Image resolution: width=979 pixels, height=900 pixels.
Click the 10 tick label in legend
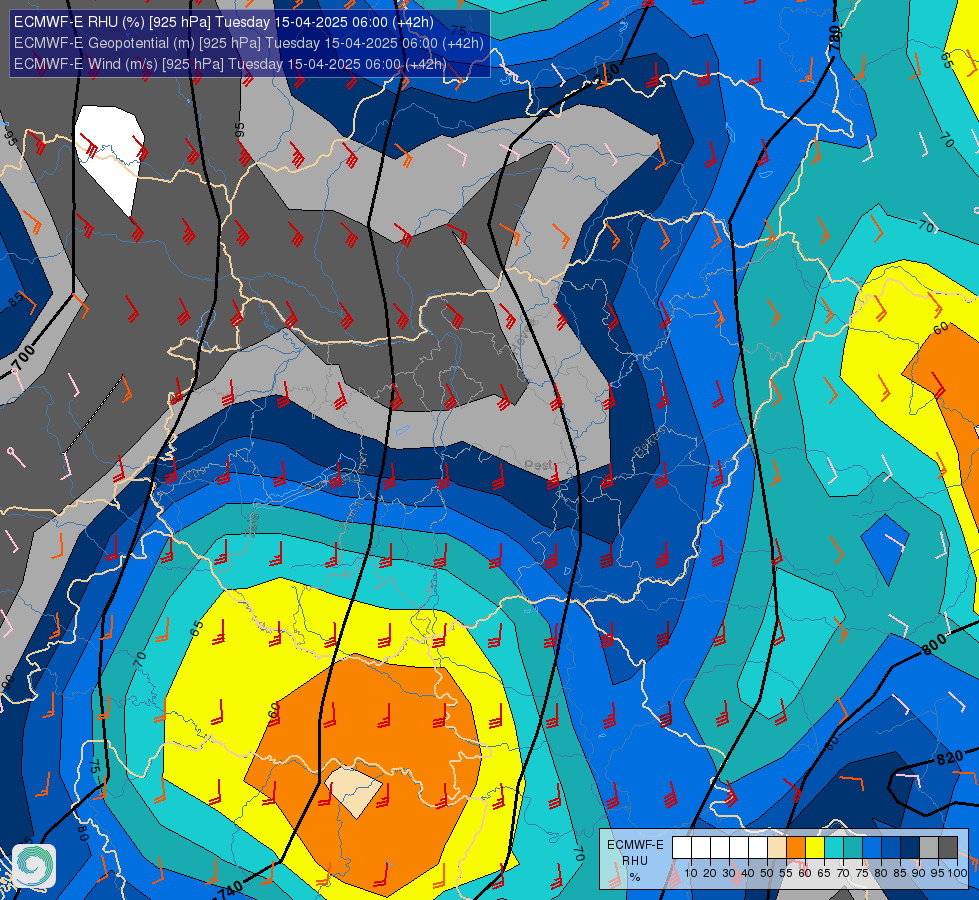tap(691, 873)
